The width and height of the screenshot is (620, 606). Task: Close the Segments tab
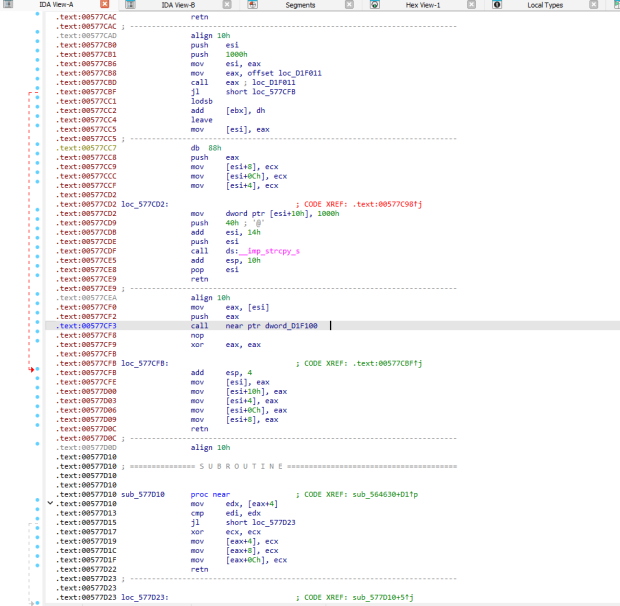[349, 5]
